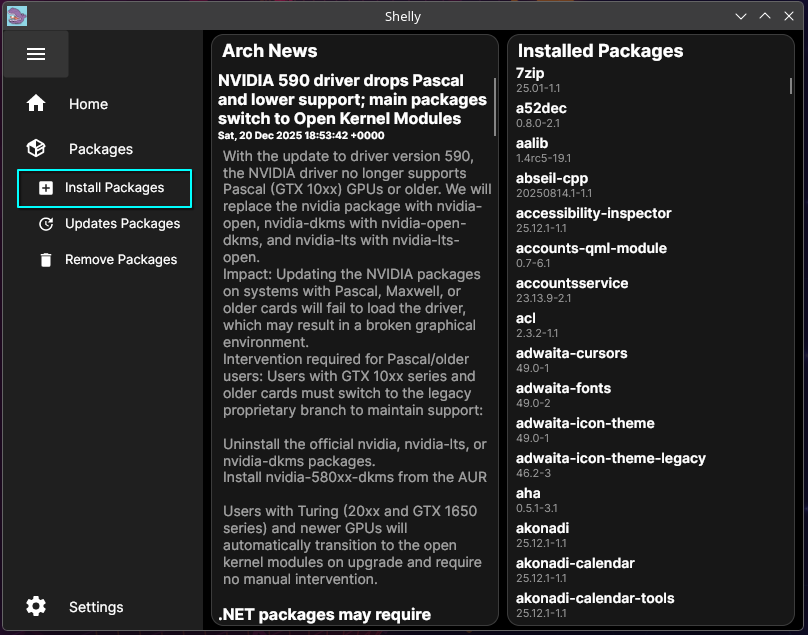The image size is (808, 635).
Task: Open the Home page label
Action: [88, 104]
